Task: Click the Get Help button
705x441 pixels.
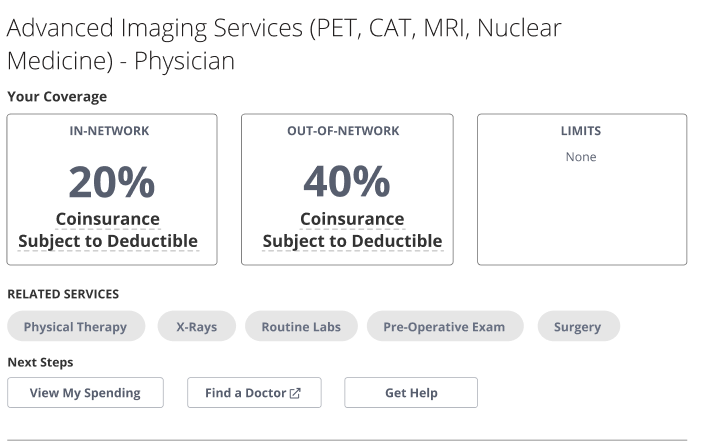Action: pyautogui.click(x=411, y=393)
